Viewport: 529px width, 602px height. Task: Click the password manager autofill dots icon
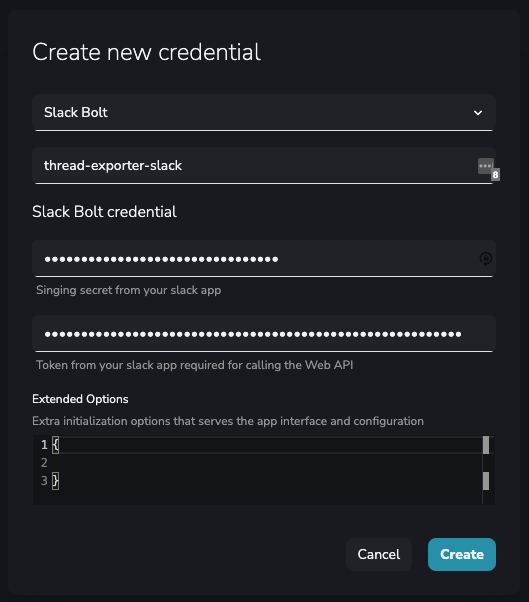pyautogui.click(x=485, y=166)
